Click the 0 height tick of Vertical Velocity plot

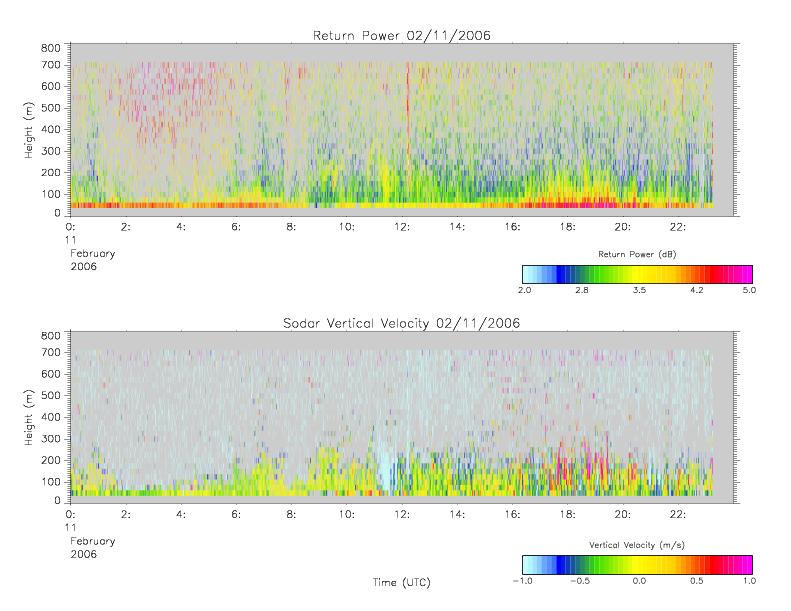(58, 501)
